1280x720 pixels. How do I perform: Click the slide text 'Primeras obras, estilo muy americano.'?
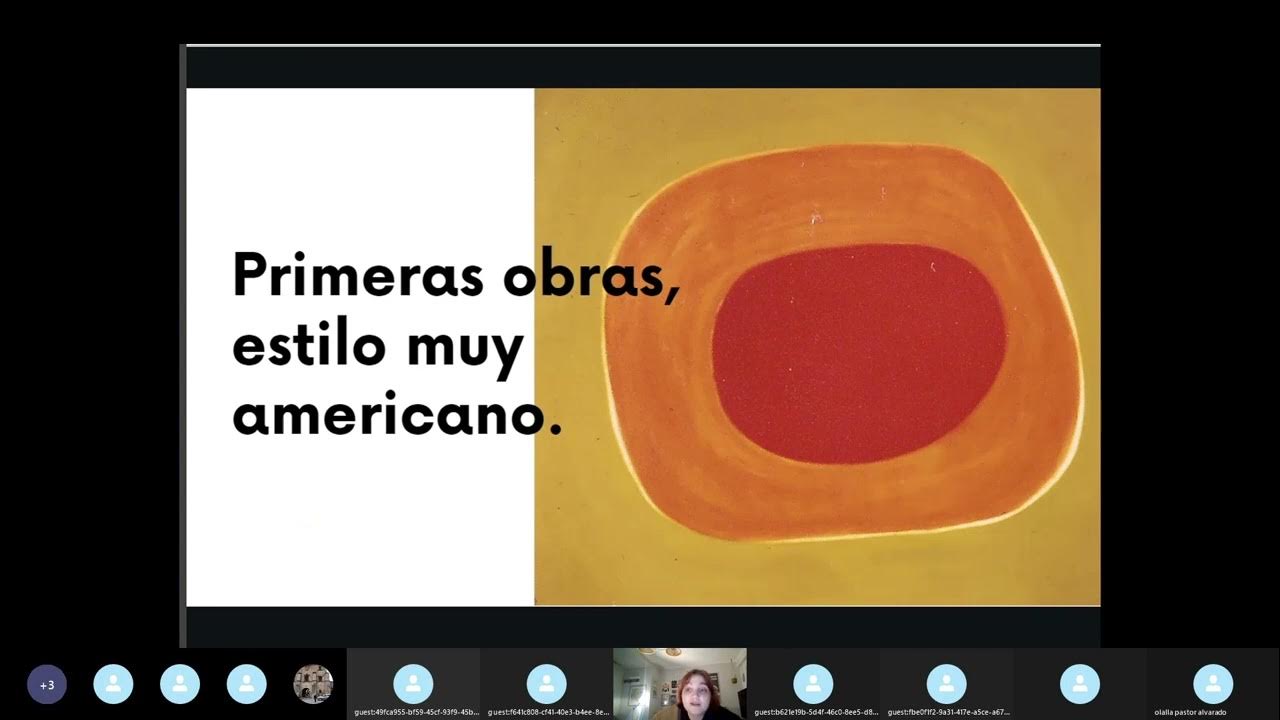pyautogui.click(x=456, y=344)
